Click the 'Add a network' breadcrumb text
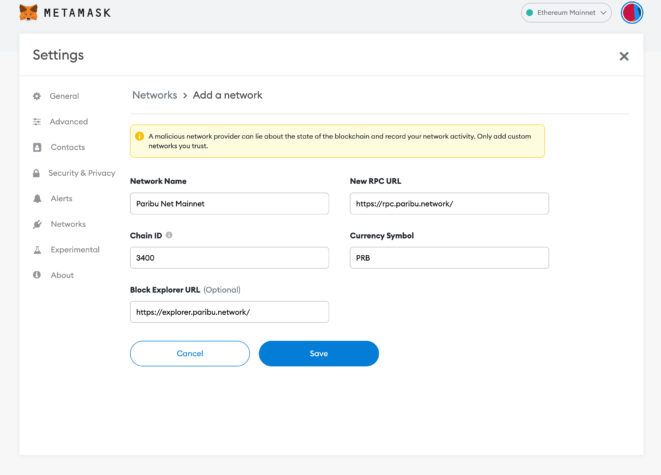The height and width of the screenshot is (475, 661). [228, 95]
